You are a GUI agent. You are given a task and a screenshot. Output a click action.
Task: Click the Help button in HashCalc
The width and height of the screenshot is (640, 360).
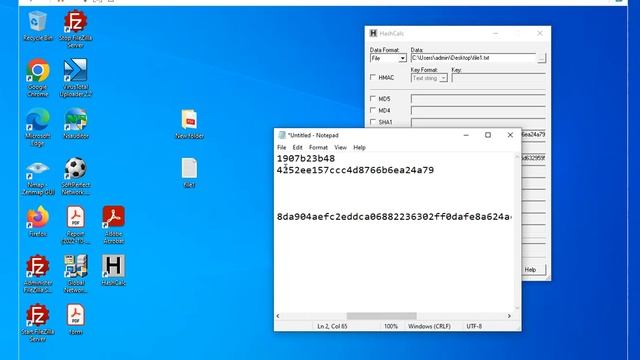pos(531,269)
